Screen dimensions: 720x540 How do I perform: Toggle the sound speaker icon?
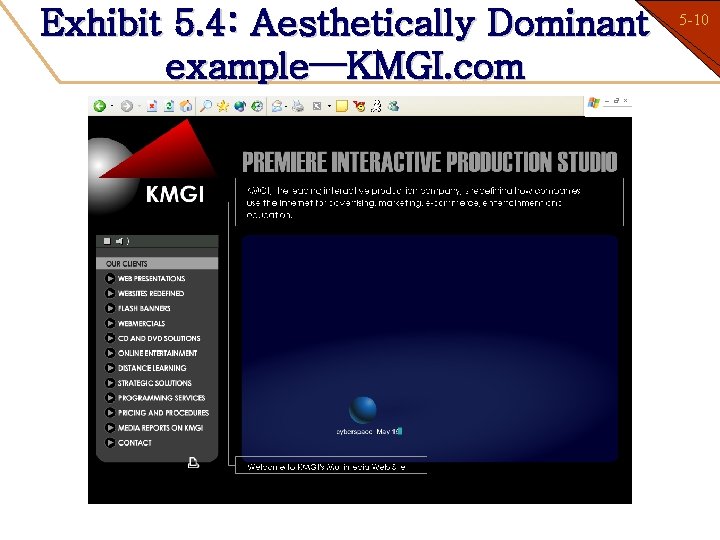tap(122, 241)
